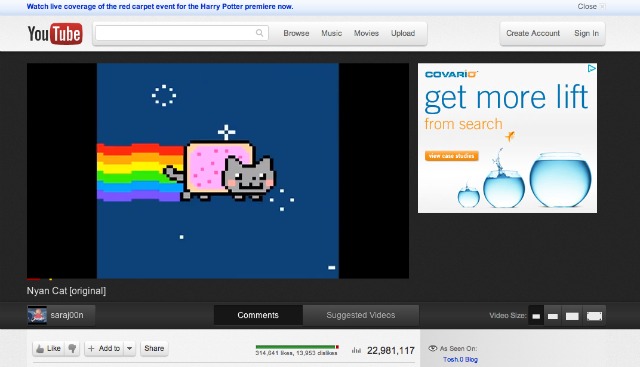This screenshot has height=367, width=640.
Task: Switch to the Comments tab
Action: [258, 315]
